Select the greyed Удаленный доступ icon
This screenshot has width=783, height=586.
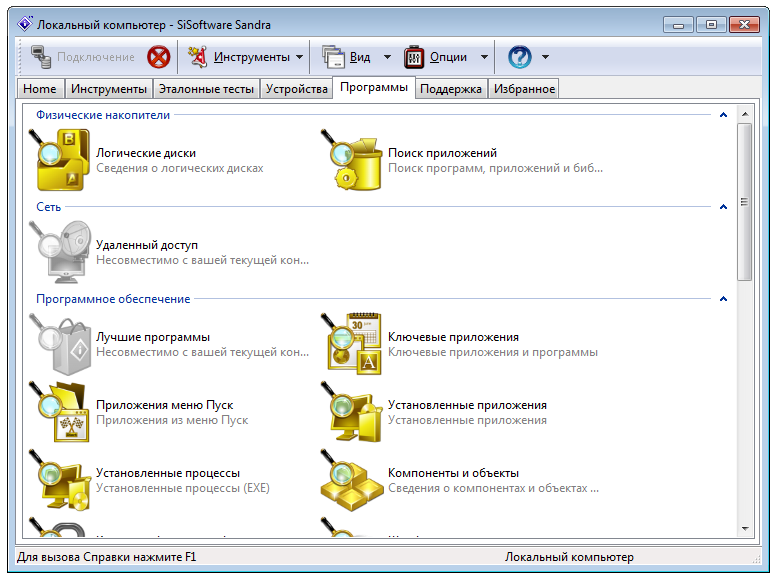click(x=59, y=252)
